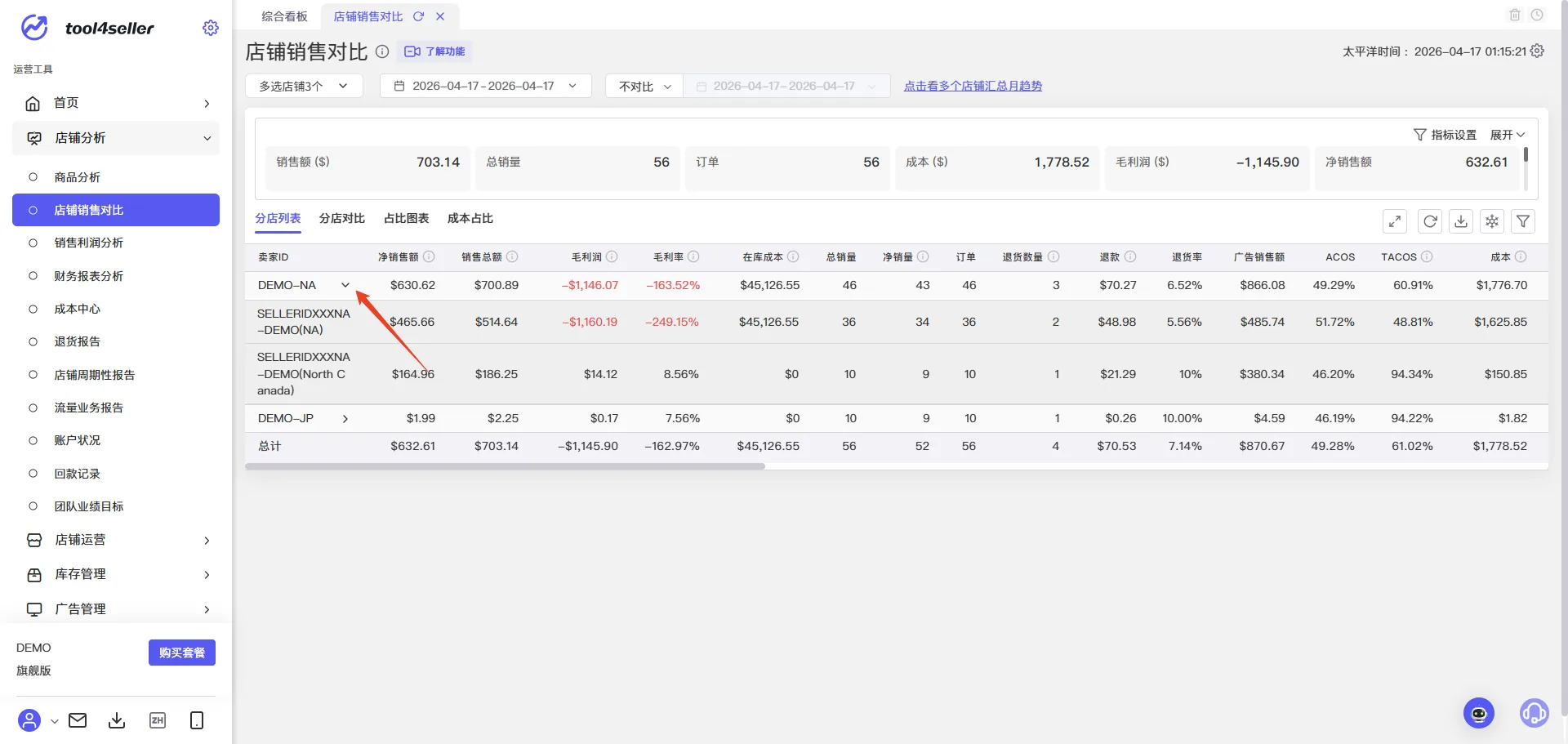The image size is (1568, 744).
Task: Select the 总计 row label
Action: click(x=269, y=446)
